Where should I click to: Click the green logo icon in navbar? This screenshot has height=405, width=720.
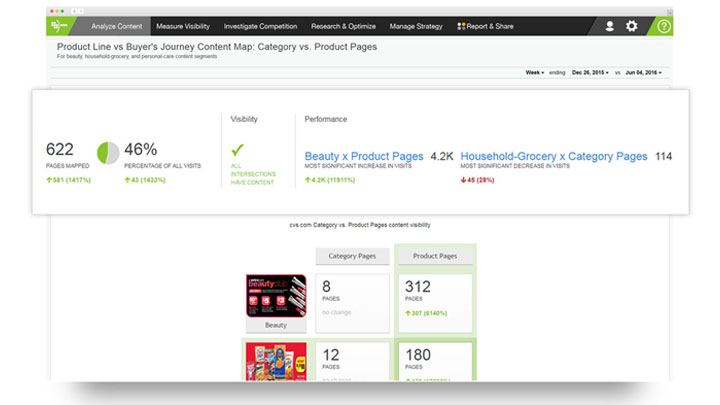pos(59,26)
